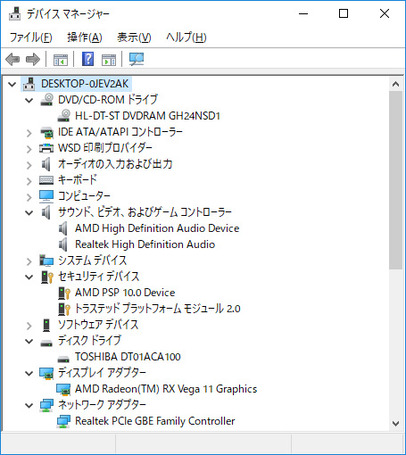Viewport: 406px width, 455px height.
Task: Click the ソフトウェア デバイス icon
Action: coord(46,325)
